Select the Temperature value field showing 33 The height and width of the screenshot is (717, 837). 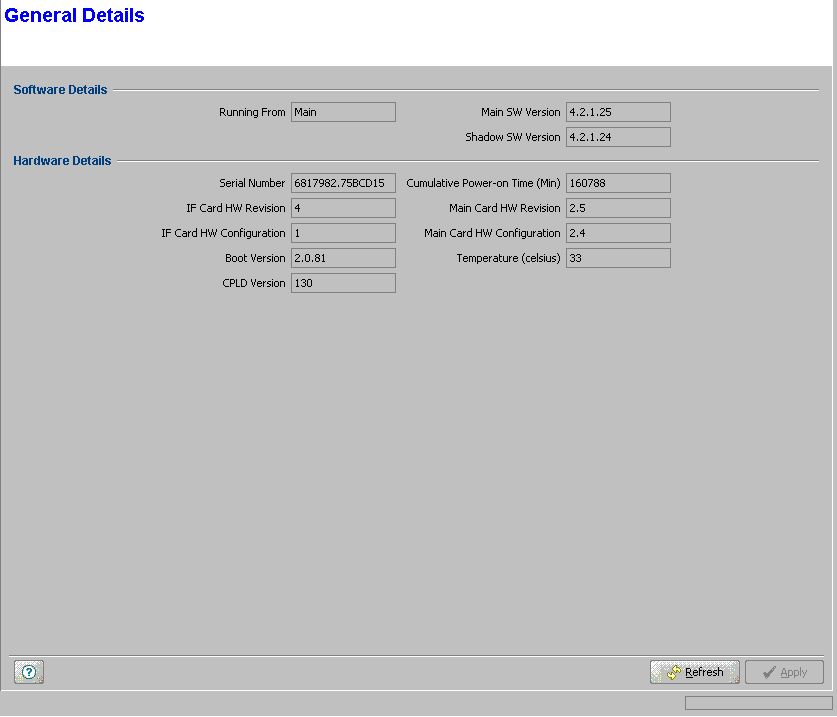click(617, 258)
